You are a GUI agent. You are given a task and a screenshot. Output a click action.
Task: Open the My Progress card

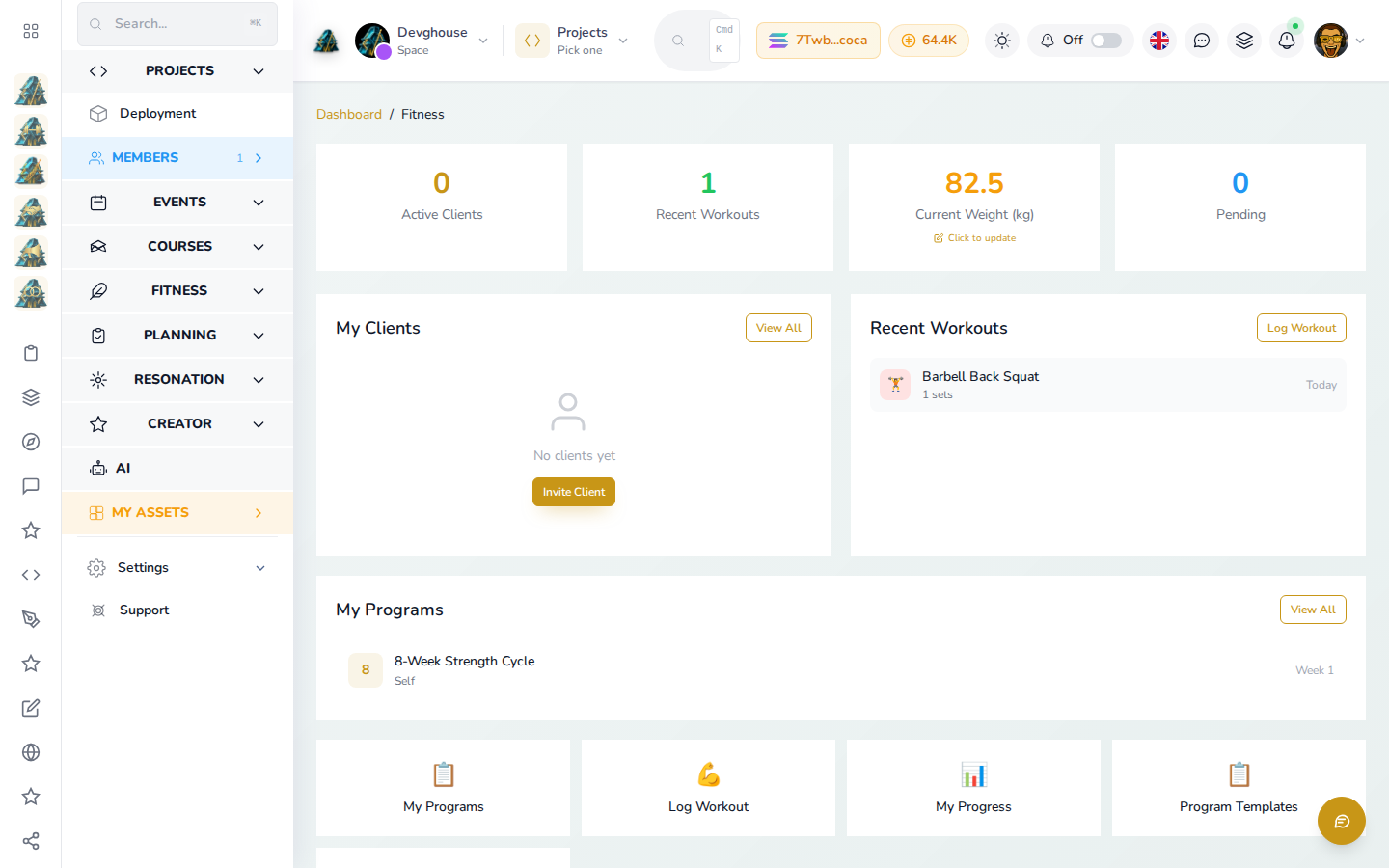pos(973,788)
